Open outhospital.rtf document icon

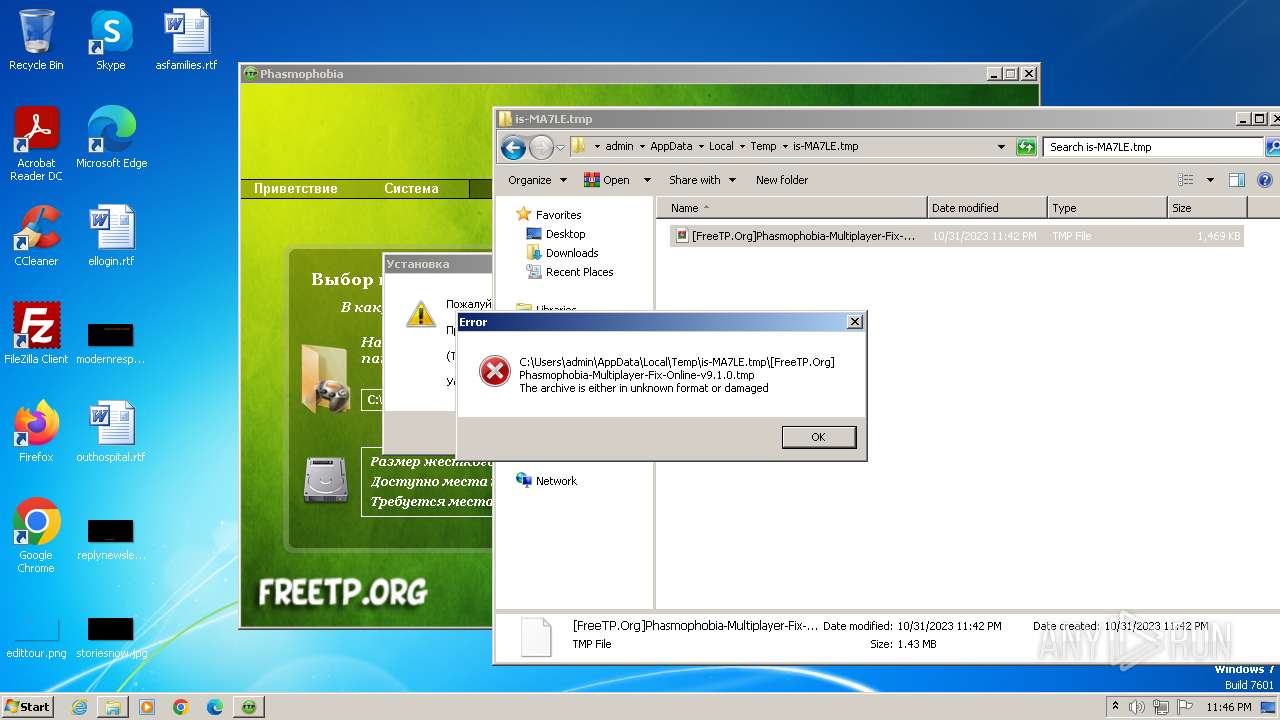pyautogui.click(x=111, y=432)
